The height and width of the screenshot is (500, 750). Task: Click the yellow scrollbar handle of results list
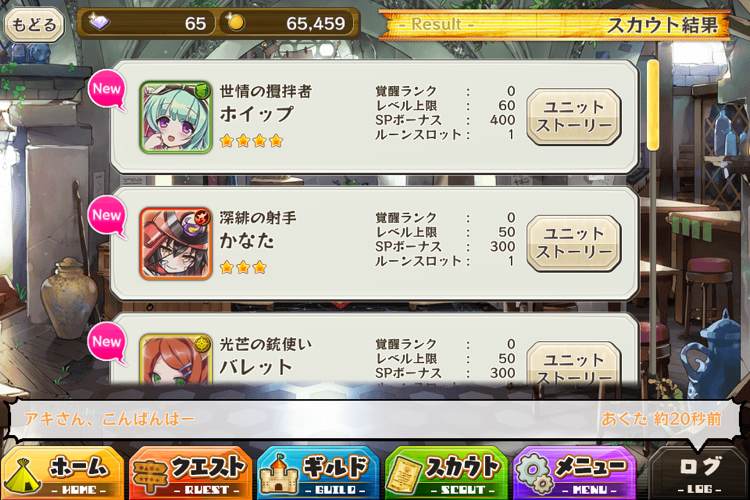point(652,105)
